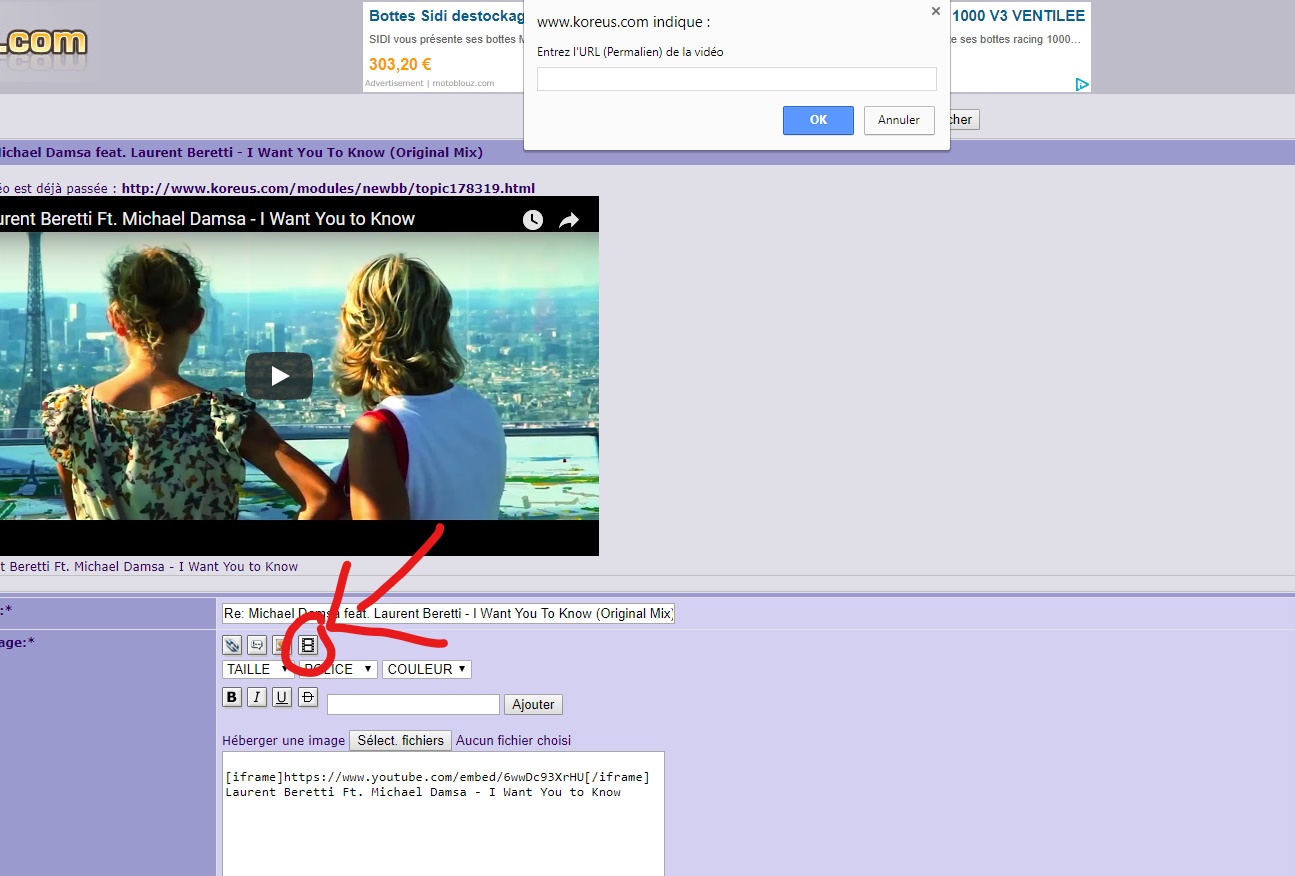Apply underline formatting with the U button
The width and height of the screenshot is (1295, 876).
[x=282, y=697]
